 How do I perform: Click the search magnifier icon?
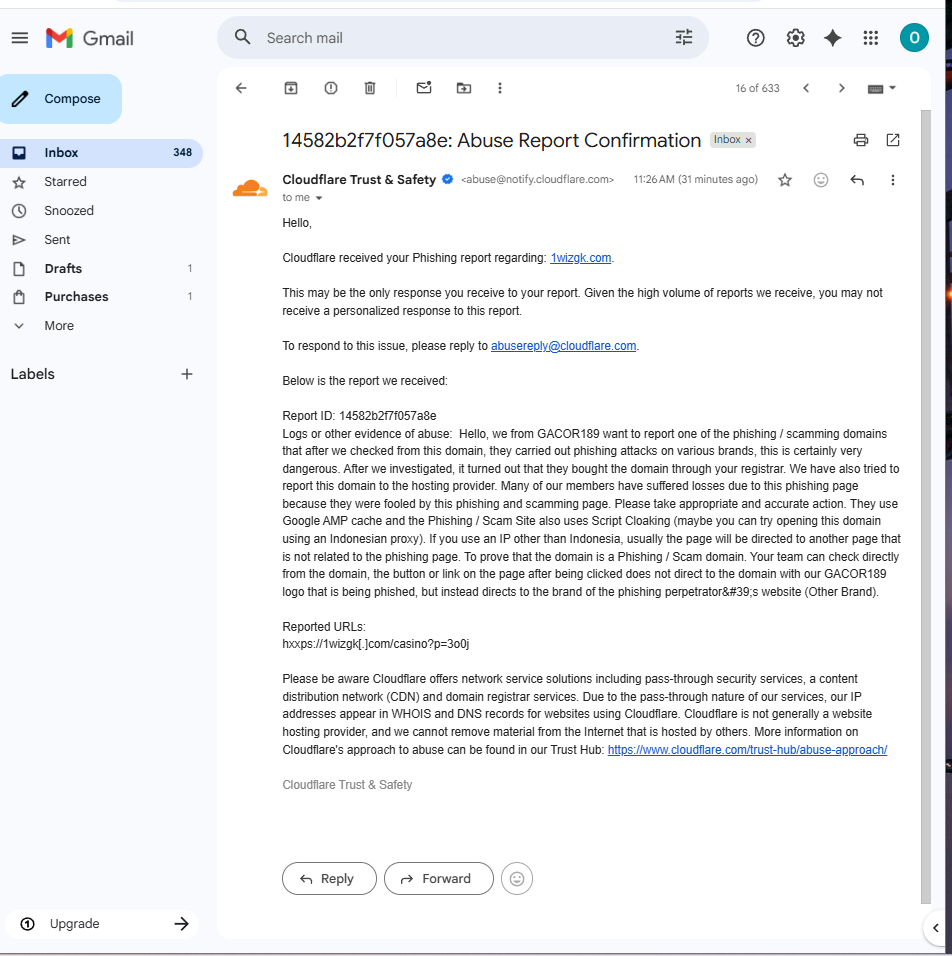(x=243, y=37)
